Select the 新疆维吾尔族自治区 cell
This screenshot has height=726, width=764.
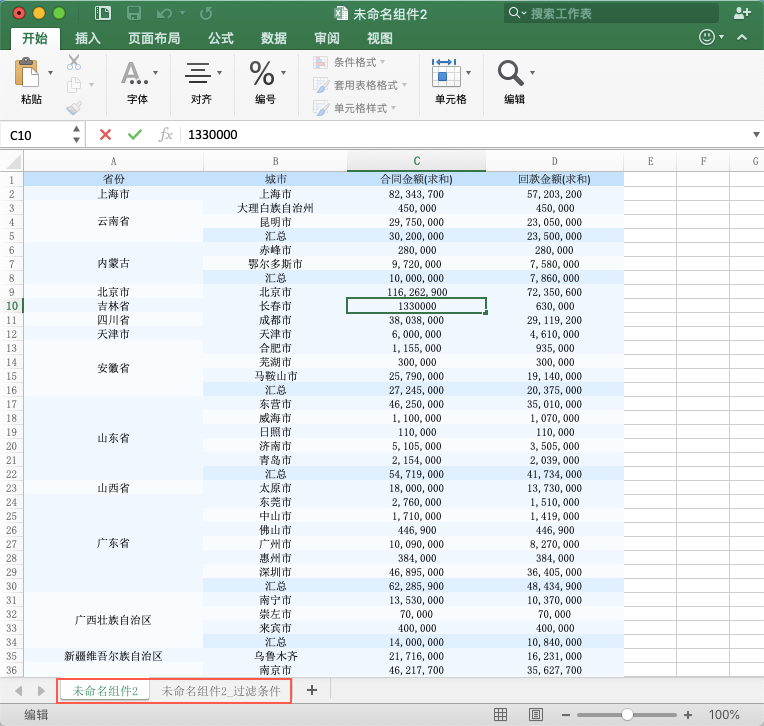pyautogui.click(x=114, y=656)
